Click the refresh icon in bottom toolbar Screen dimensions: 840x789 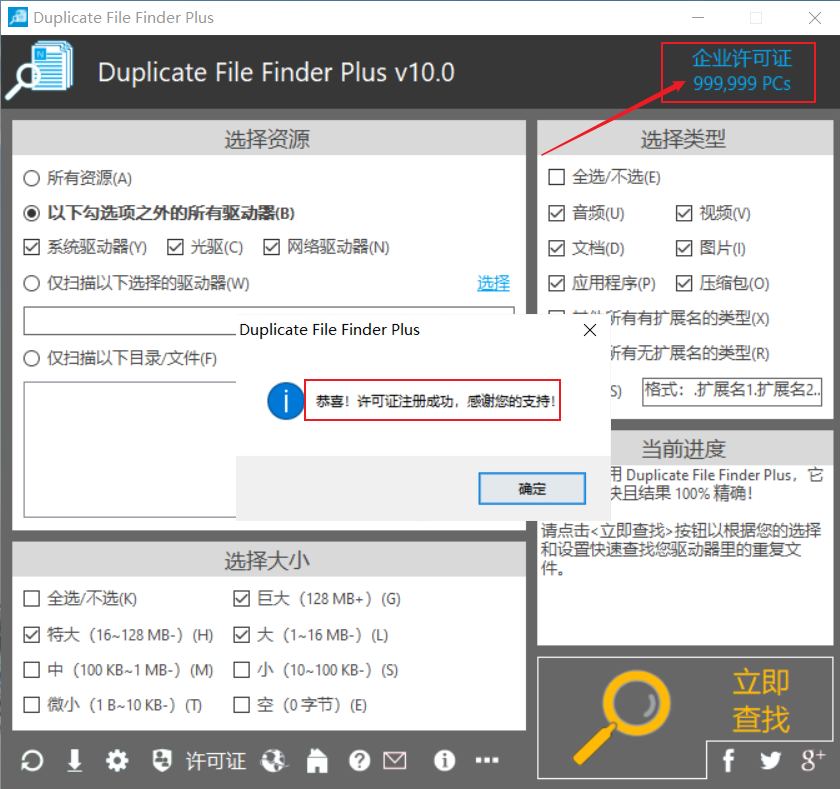click(x=32, y=761)
